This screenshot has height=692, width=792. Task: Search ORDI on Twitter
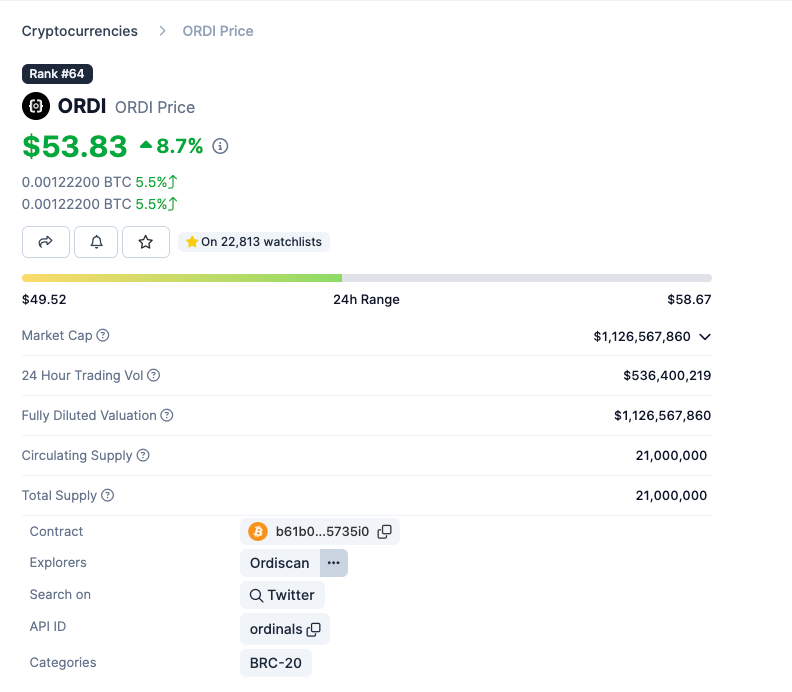pyautogui.click(x=282, y=595)
